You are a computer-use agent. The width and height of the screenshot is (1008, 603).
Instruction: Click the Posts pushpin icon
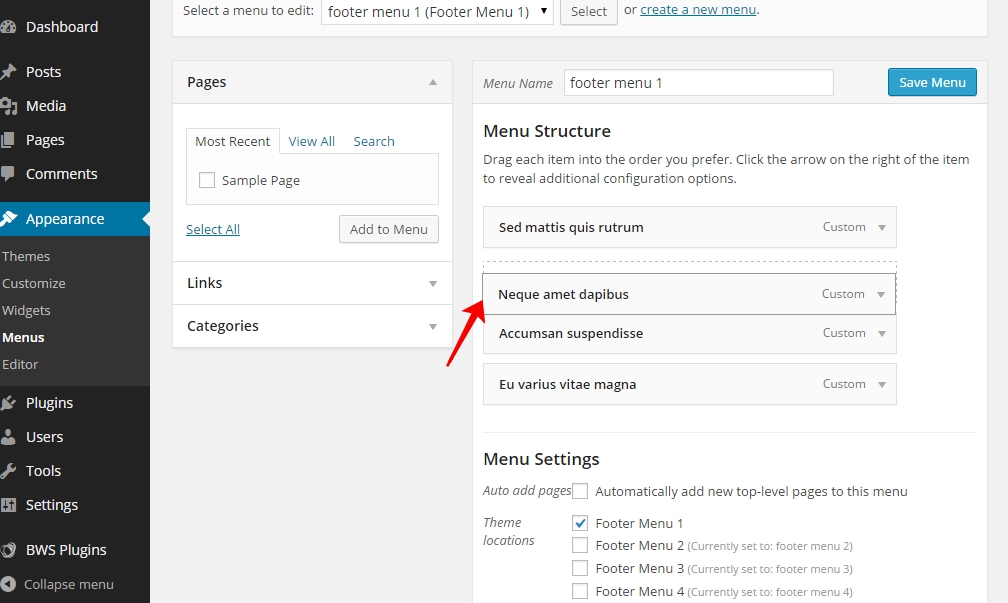pos(8,72)
